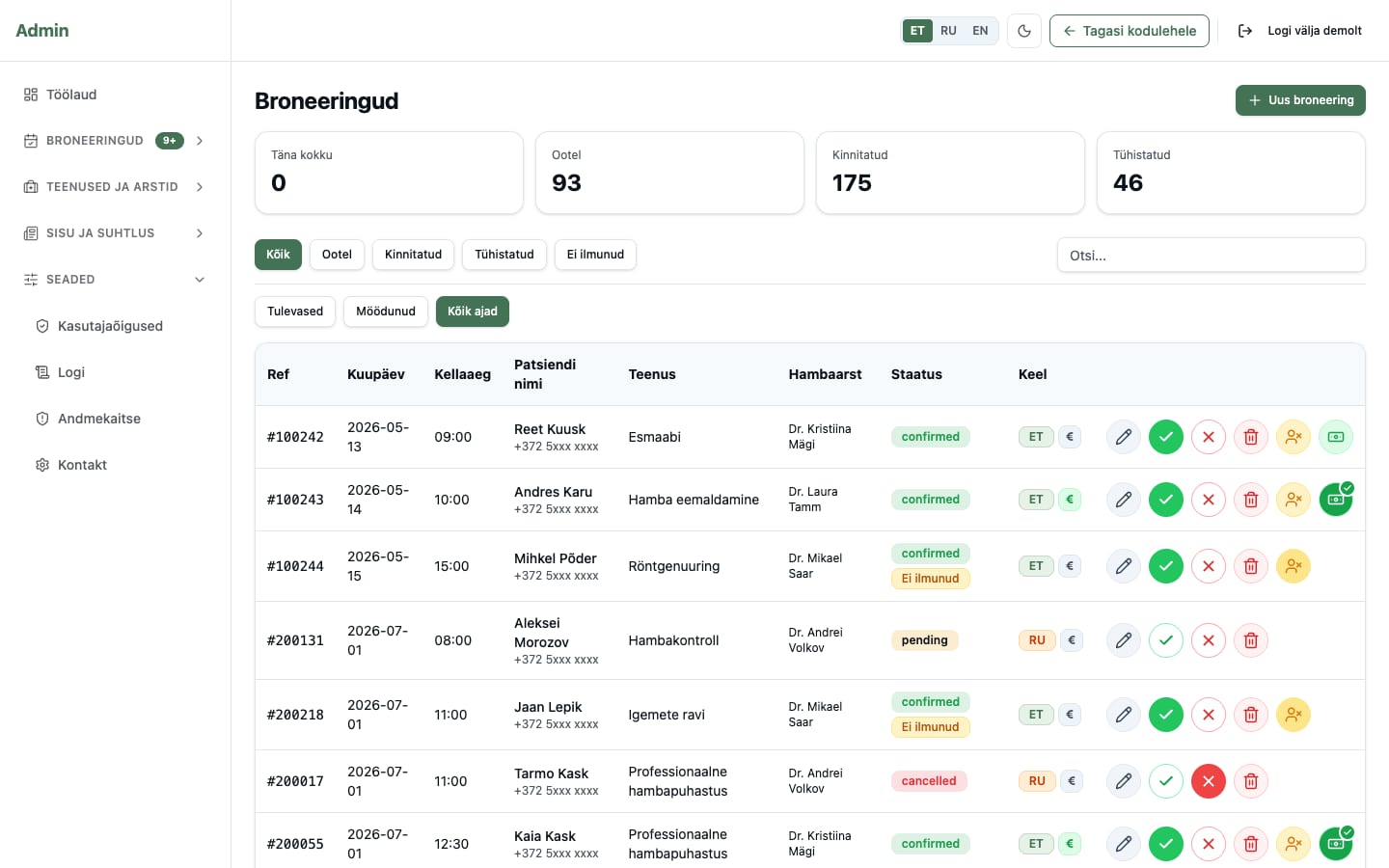Expand the Teenused ja arstid section
Screen dimensions: 1389x868
click(x=116, y=187)
